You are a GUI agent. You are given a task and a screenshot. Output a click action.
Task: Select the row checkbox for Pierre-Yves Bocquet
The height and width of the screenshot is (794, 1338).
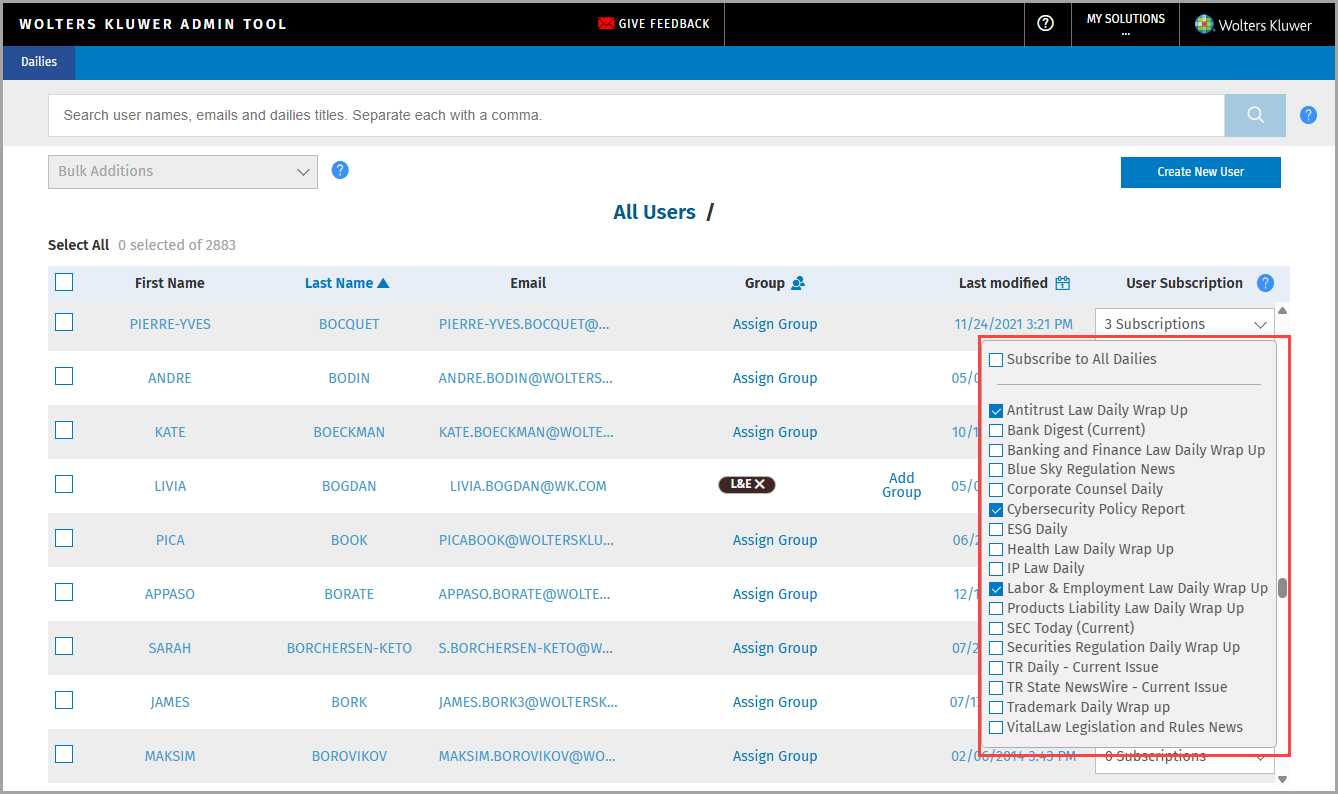tap(64, 322)
